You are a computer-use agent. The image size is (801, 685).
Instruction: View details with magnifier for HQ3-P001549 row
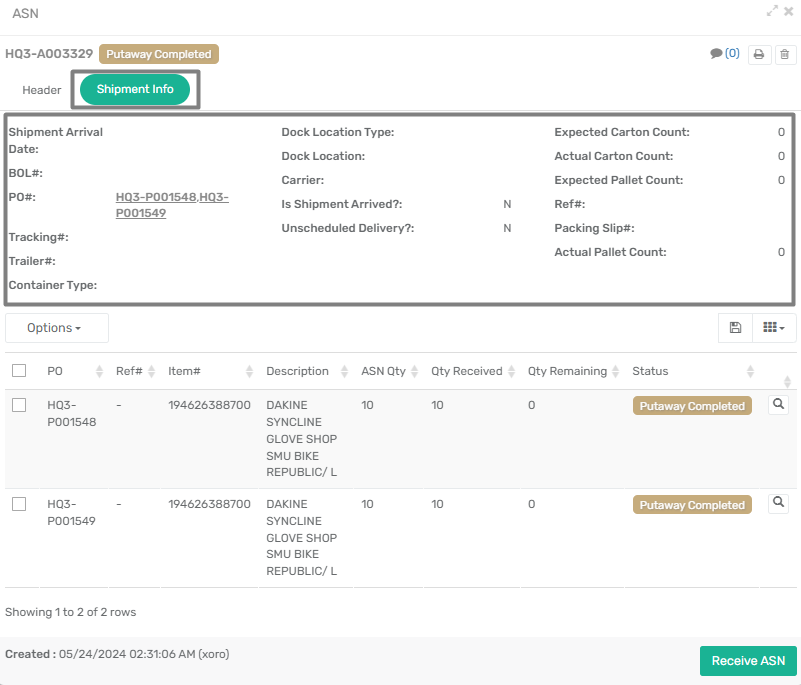pyautogui.click(x=779, y=503)
